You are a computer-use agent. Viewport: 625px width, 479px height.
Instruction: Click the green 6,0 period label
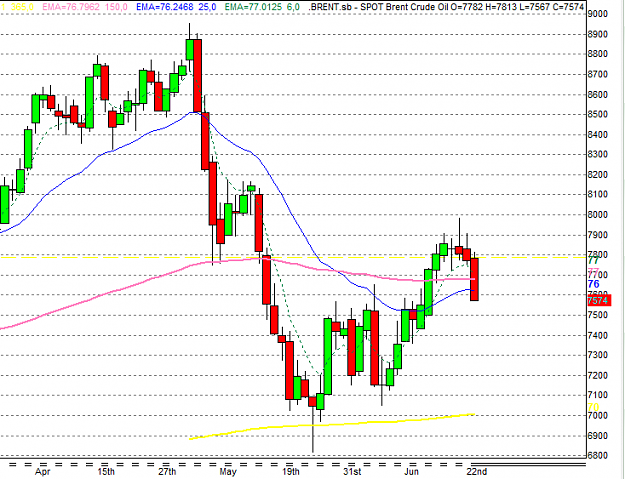(x=293, y=7)
